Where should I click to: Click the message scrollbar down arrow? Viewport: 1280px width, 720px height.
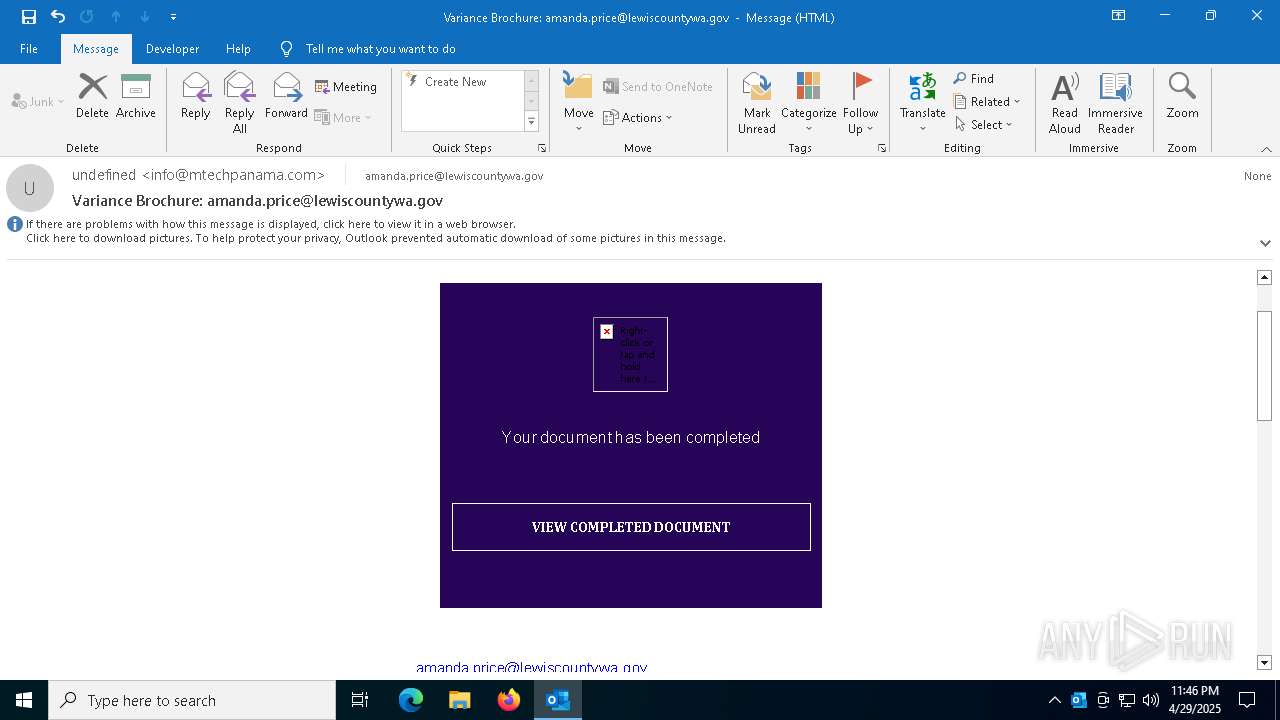pos(1264,663)
